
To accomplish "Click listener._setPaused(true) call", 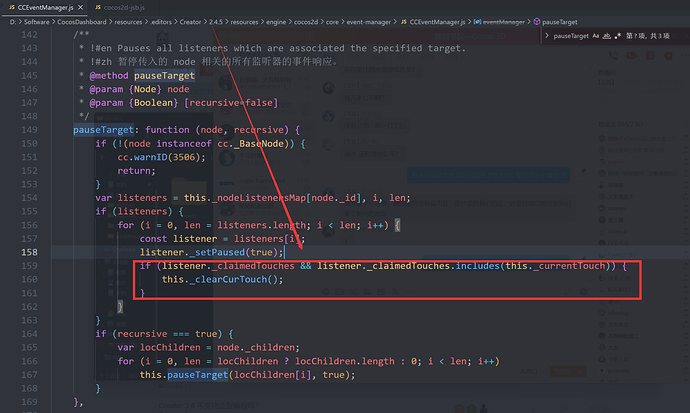I will [209, 252].
